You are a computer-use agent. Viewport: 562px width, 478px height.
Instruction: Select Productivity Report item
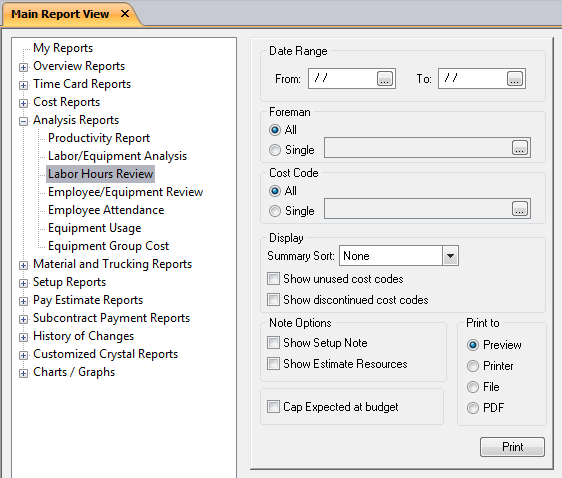(x=99, y=138)
